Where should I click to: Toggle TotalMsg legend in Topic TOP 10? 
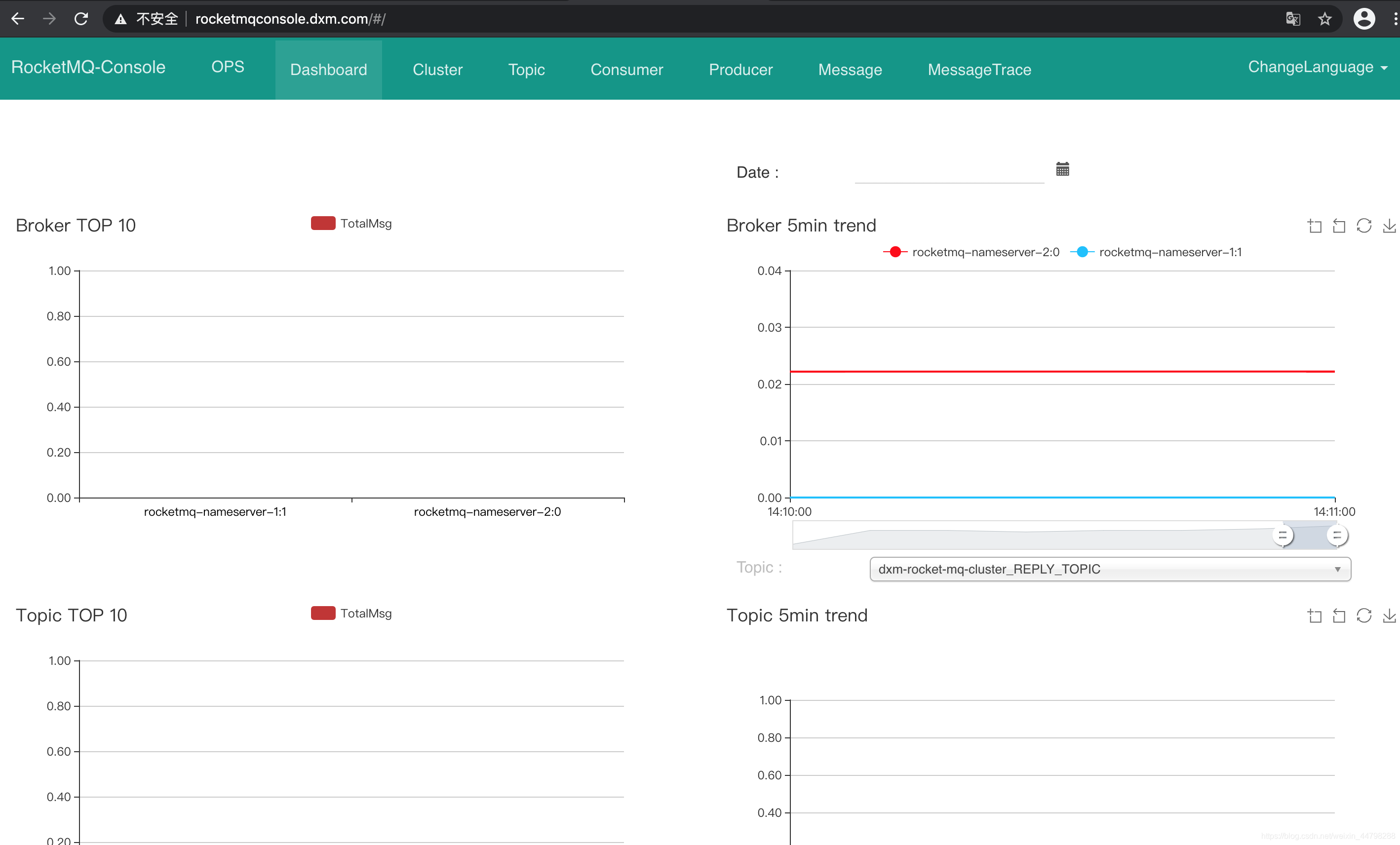click(x=351, y=613)
